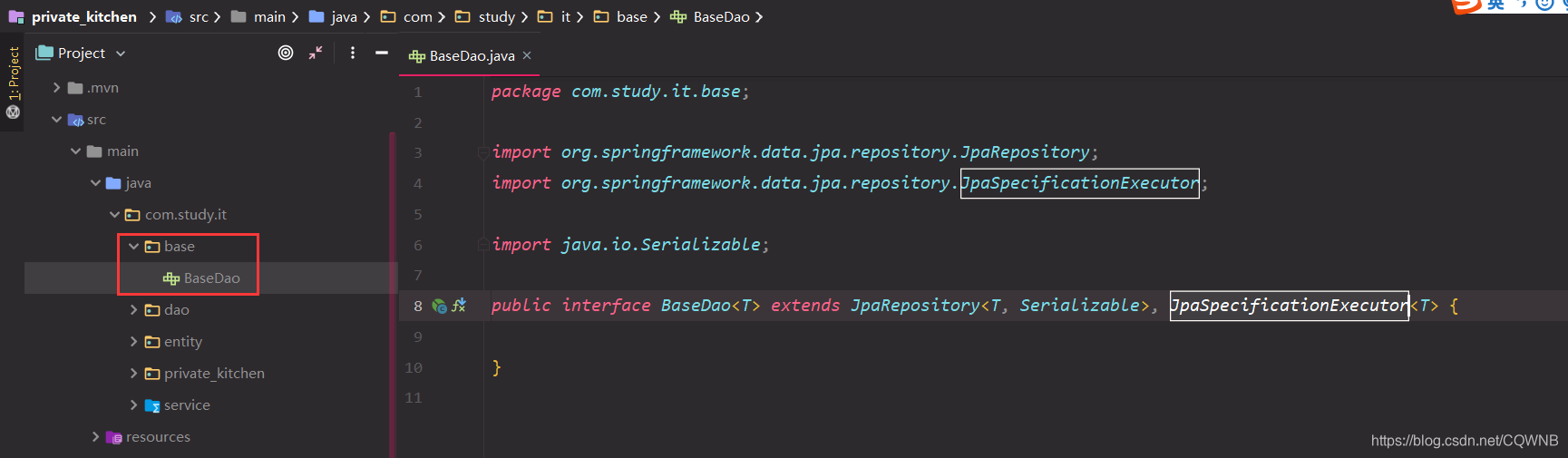1568x458 pixels.
Task: Click JpaSpecificationExecutor on the interface line
Action: pos(1289,305)
